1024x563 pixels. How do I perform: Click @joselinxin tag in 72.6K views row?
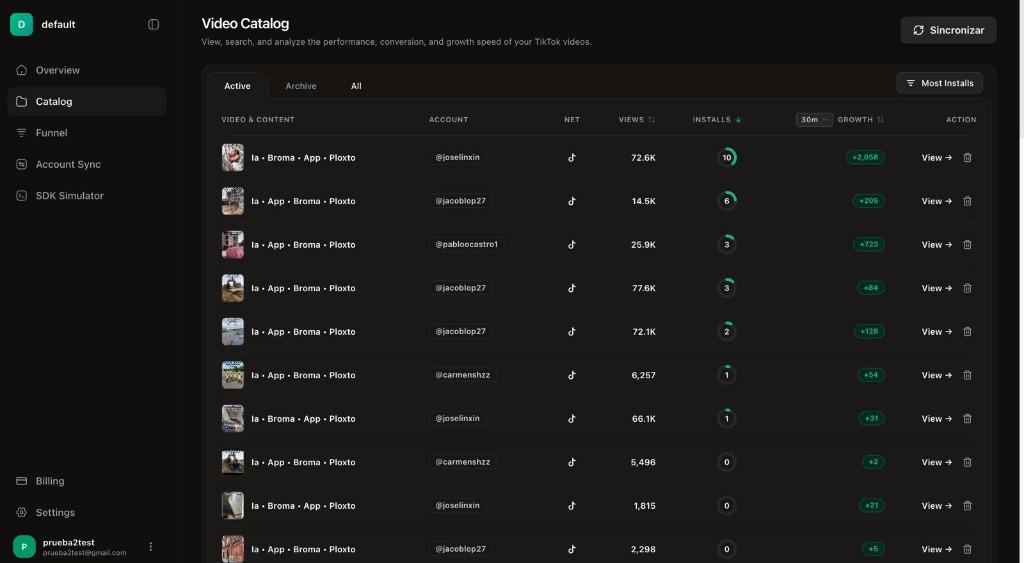click(x=457, y=157)
